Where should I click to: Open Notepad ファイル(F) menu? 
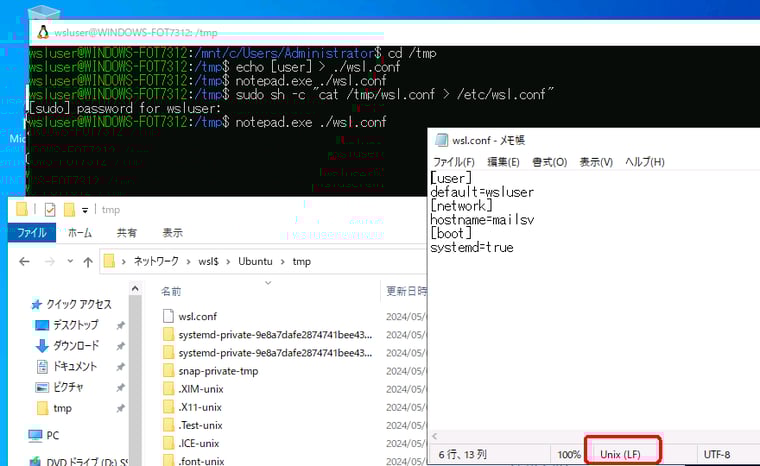click(454, 162)
